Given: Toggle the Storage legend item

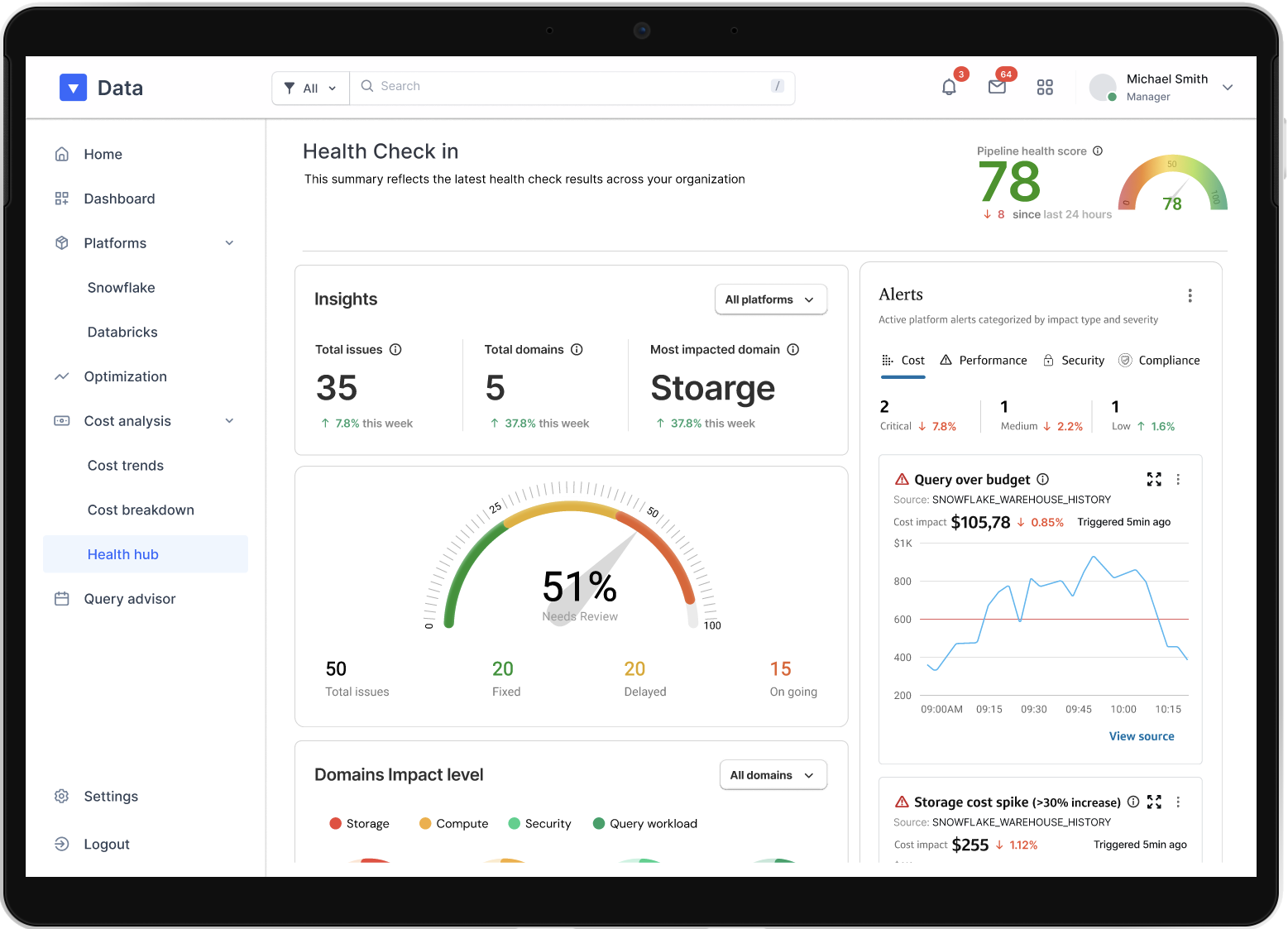Looking at the screenshot, I should 359,823.
